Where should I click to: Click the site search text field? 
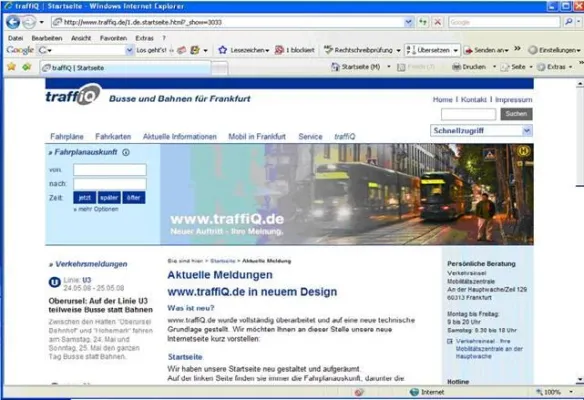(468, 114)
